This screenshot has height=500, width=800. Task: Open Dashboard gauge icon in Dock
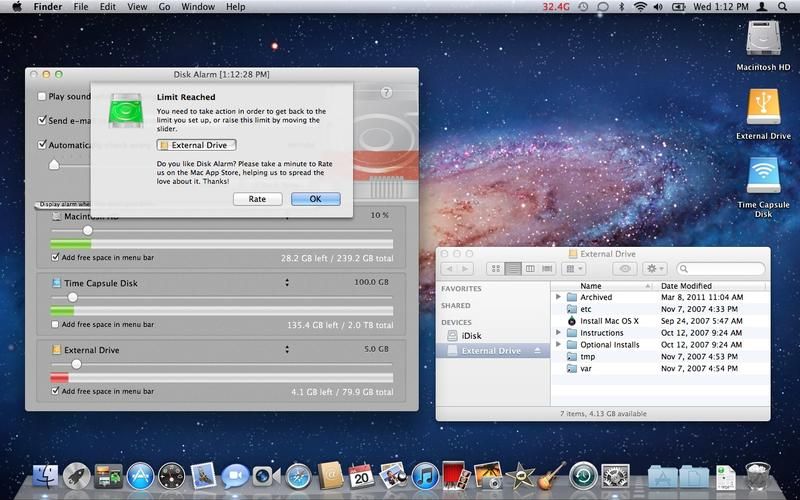point(171,476)
